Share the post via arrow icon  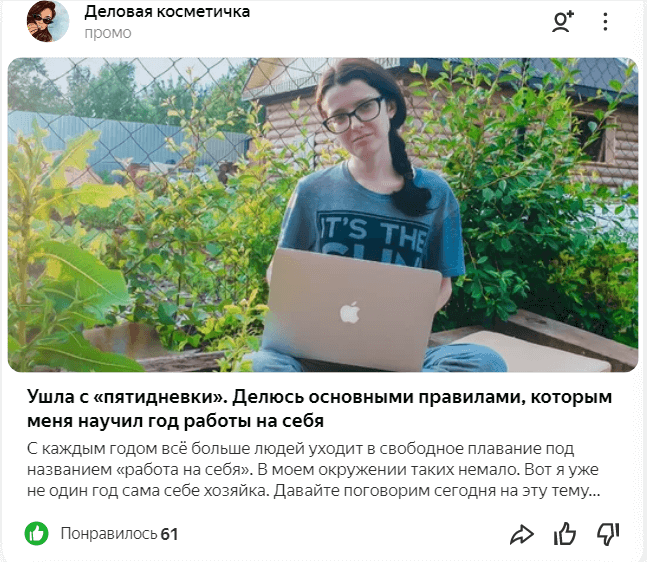click(522, 534)
